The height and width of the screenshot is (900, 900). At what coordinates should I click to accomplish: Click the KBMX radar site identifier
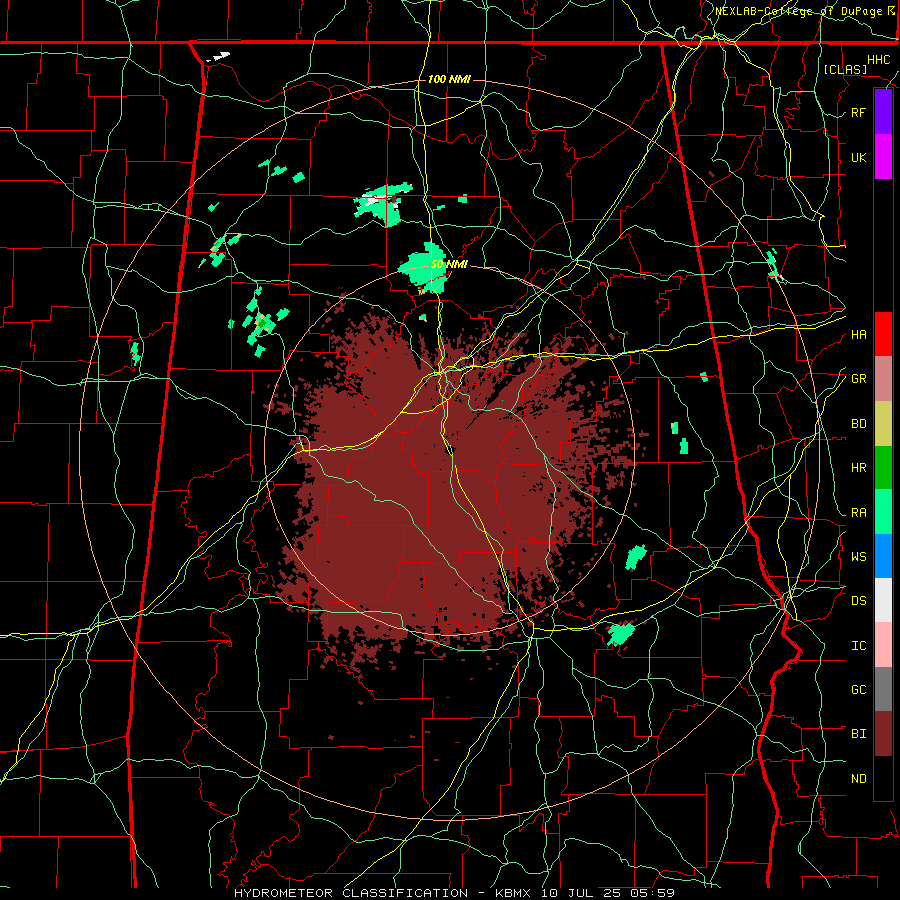(x=513, y=893)
